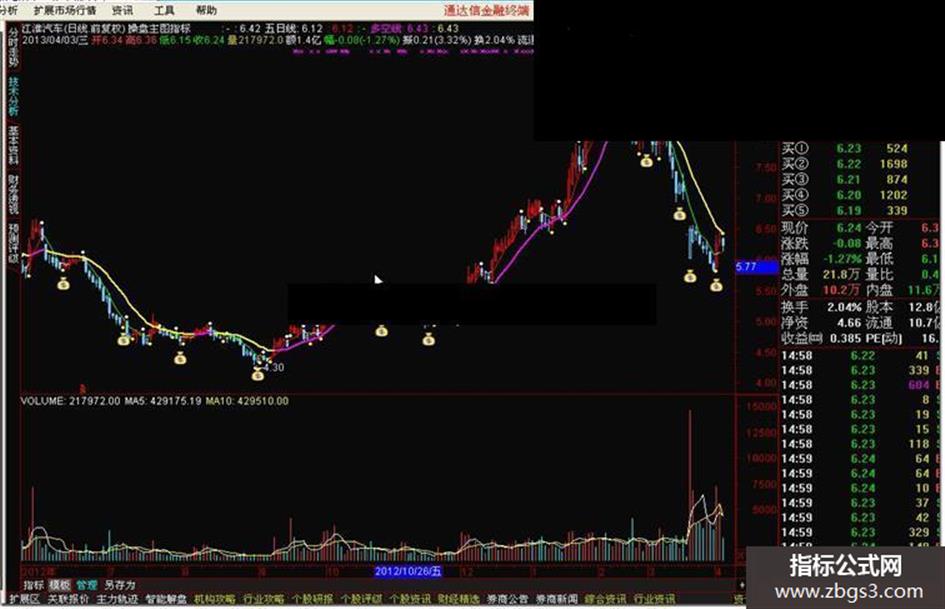Viewport: 945px width, 609px height.
Task: Open the 资讯 menu
Action: coord(122,10)
